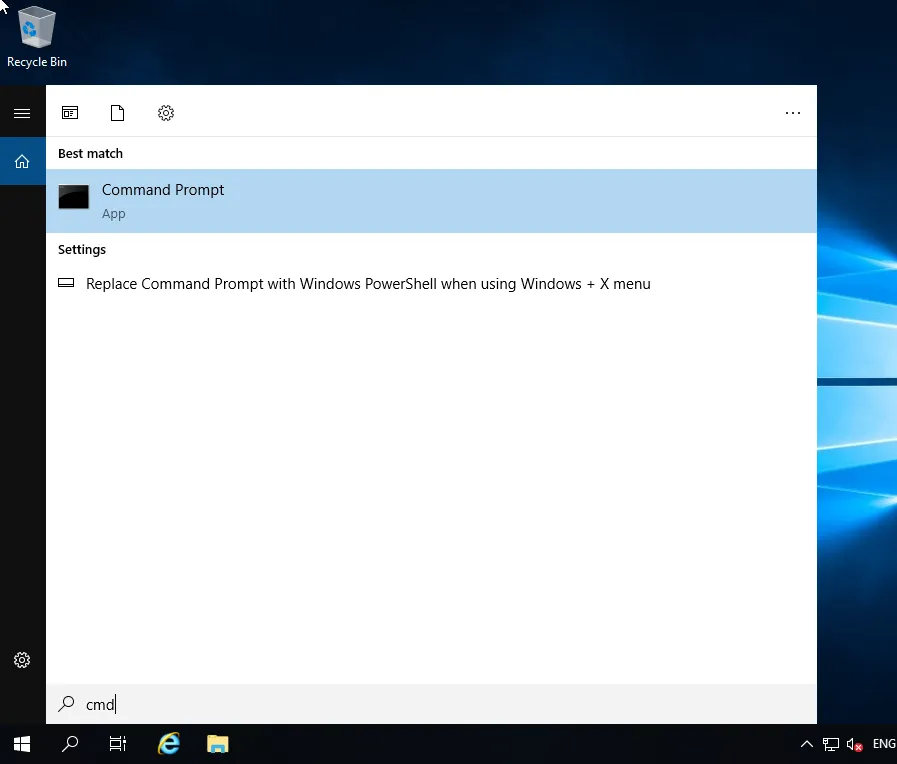Expand the hamburger menu in search sidebar
Image resolution: width=897 pixels, height=764 pixels.
[x=22, y=113]
